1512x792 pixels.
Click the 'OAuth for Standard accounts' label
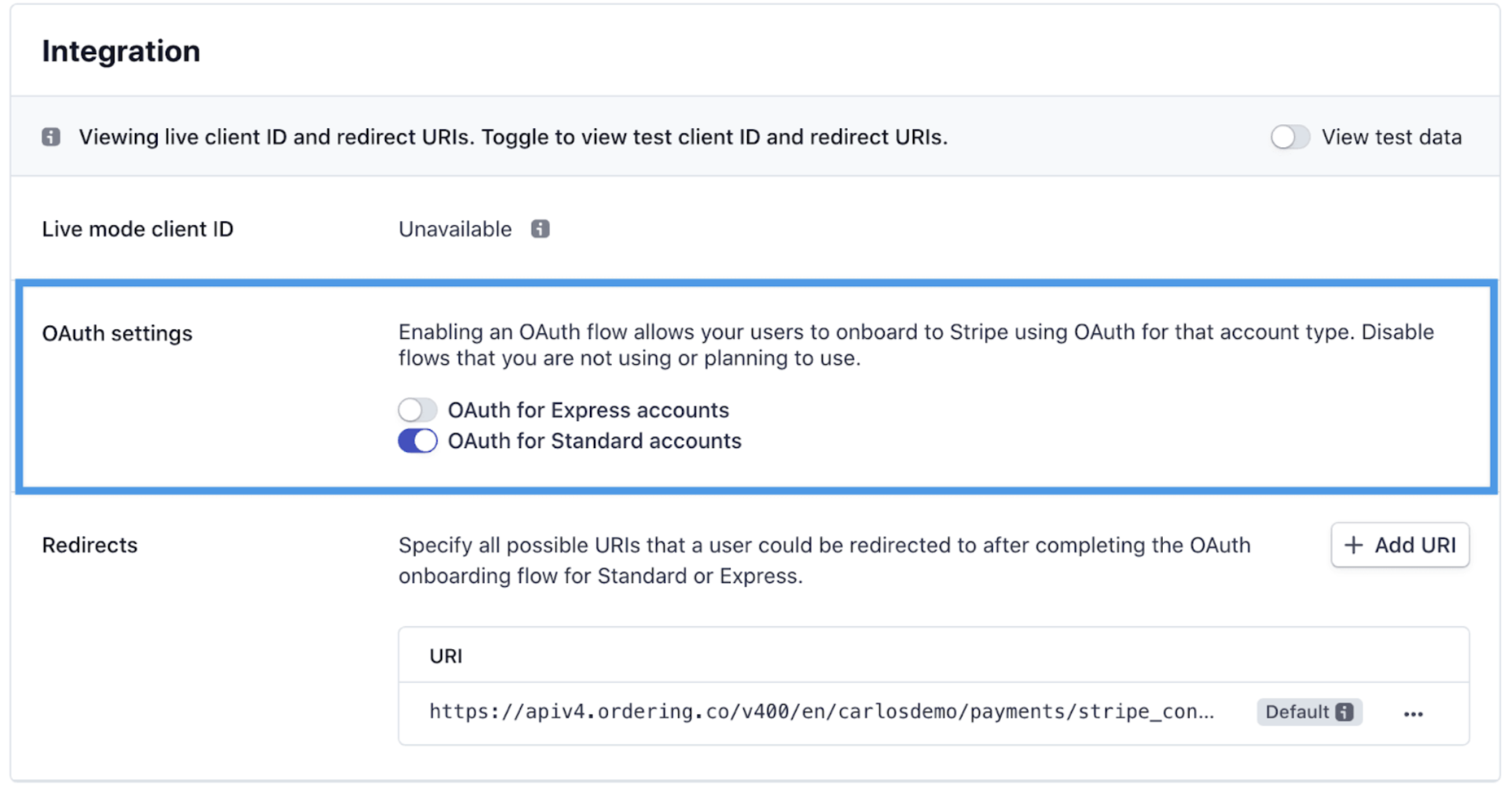tap(595, 441)
